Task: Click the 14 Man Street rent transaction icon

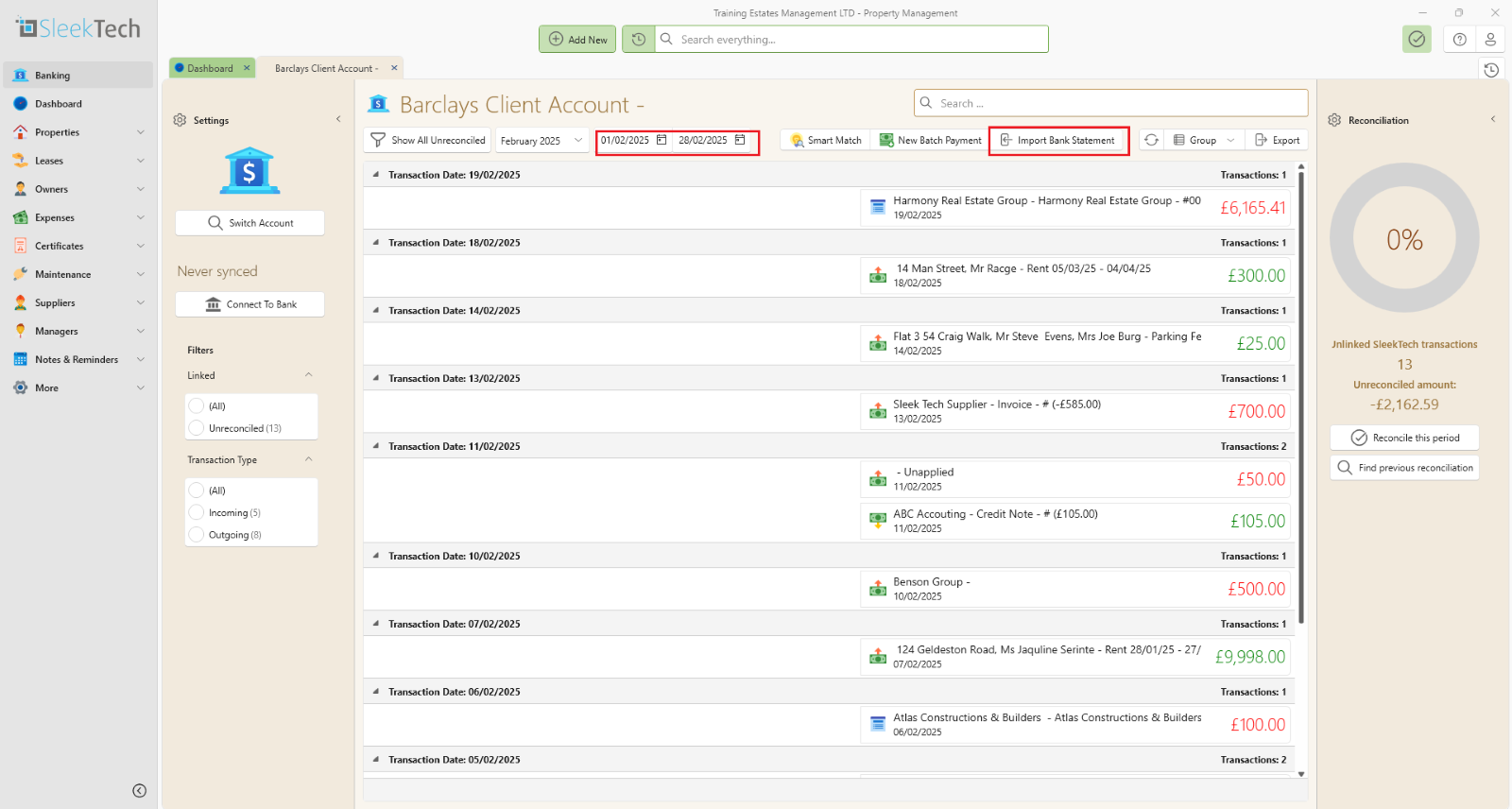Action: 878,275
